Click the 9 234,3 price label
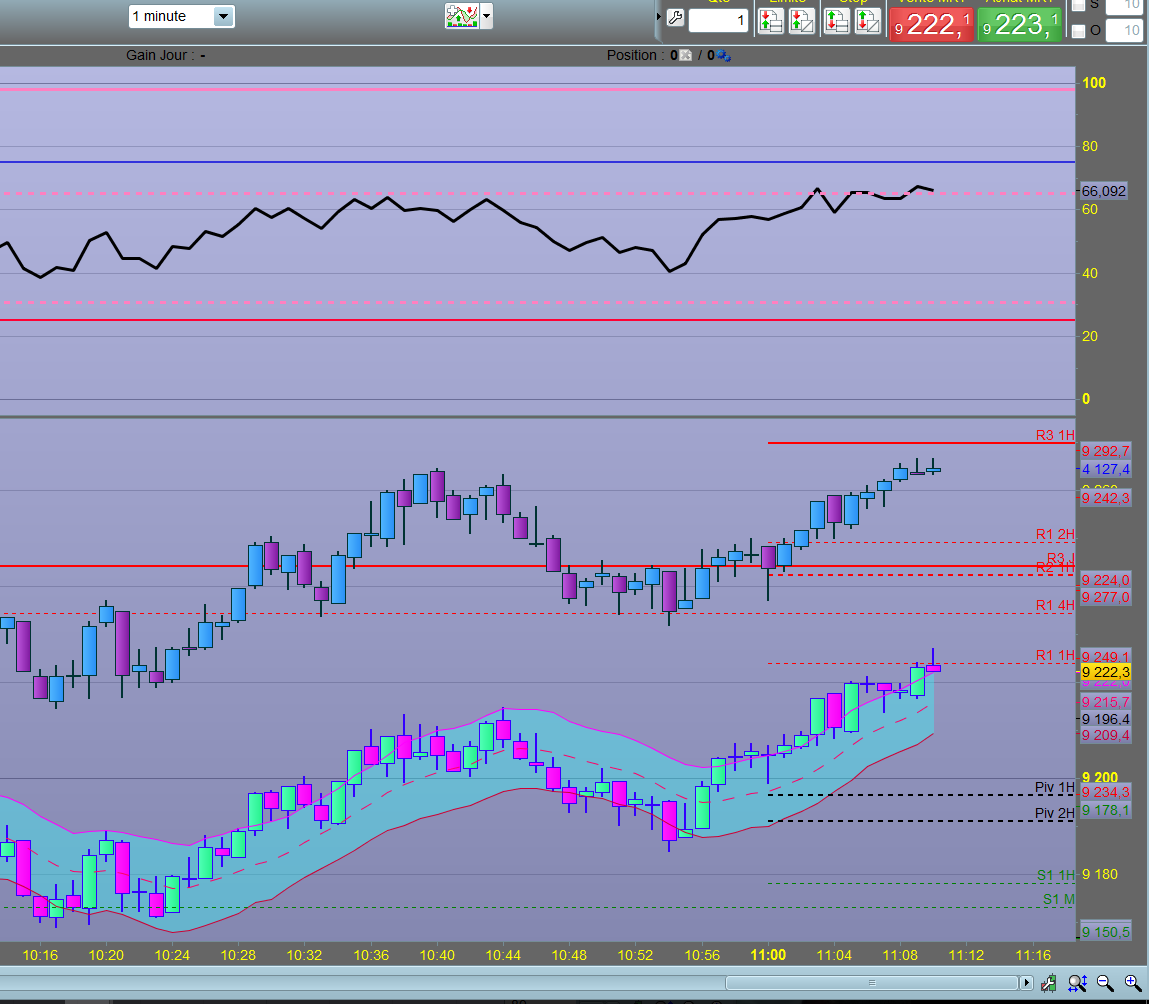1149x1004 pixels. pyautogui.click(x=1106, y=792)
